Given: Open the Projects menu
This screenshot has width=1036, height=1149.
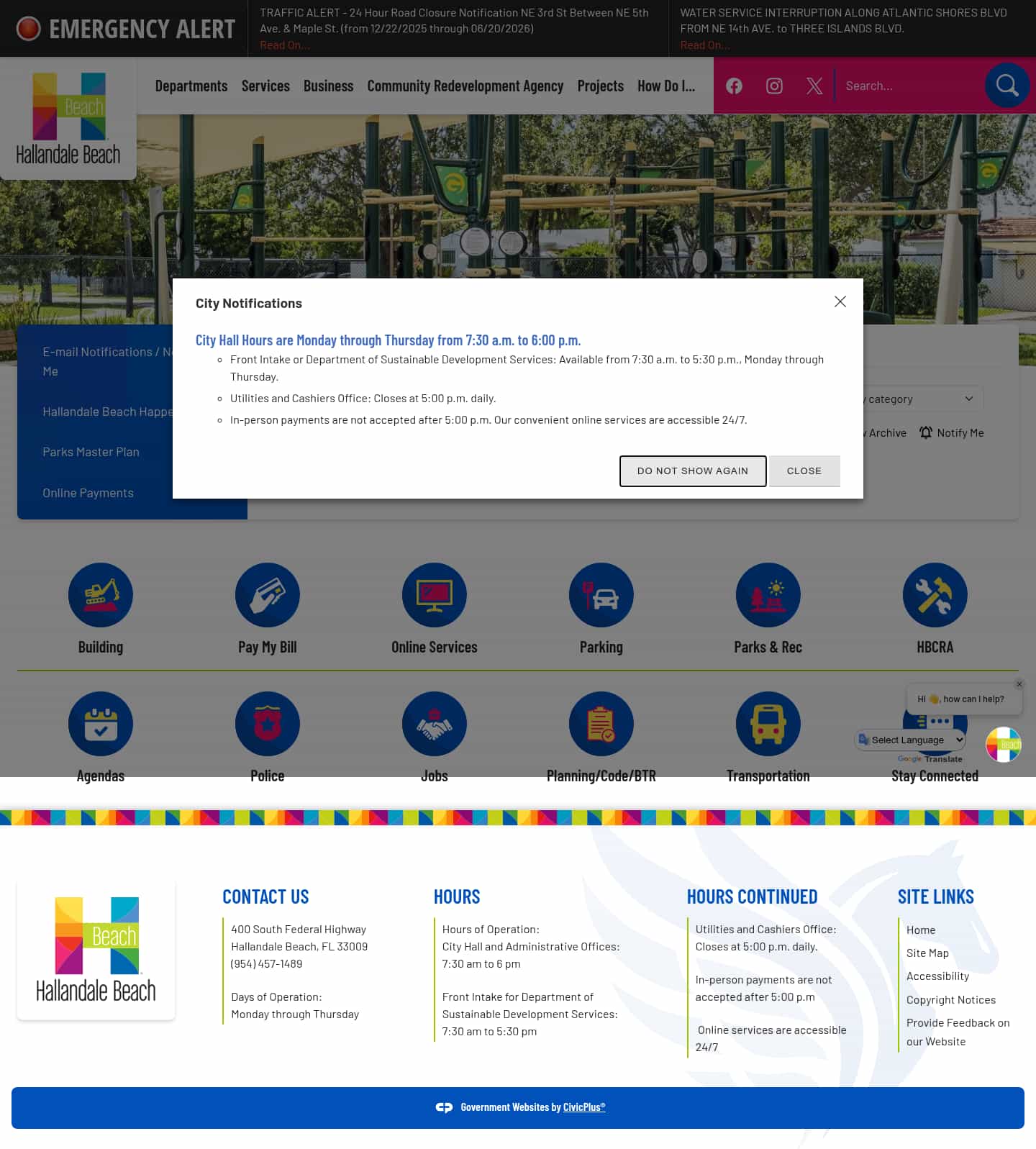Looking at the screenshot, I should (x=601, y=86).
